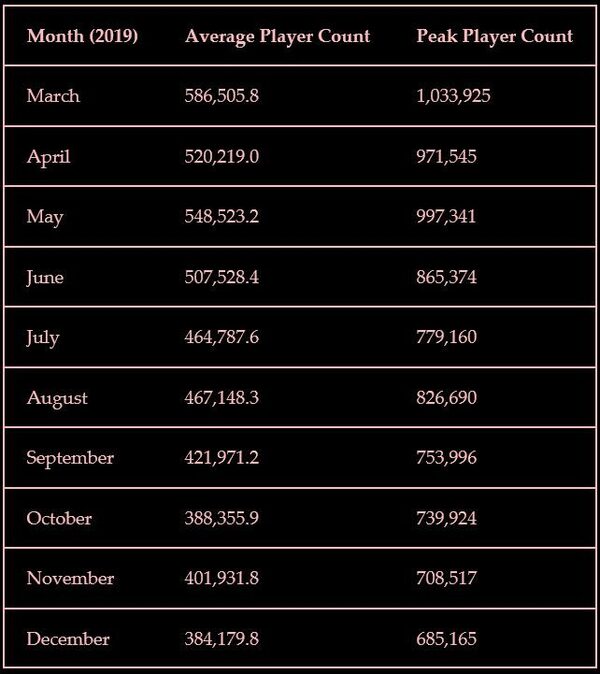
Task: Click July average value 464,787.6
Action: tap(222, 337)
